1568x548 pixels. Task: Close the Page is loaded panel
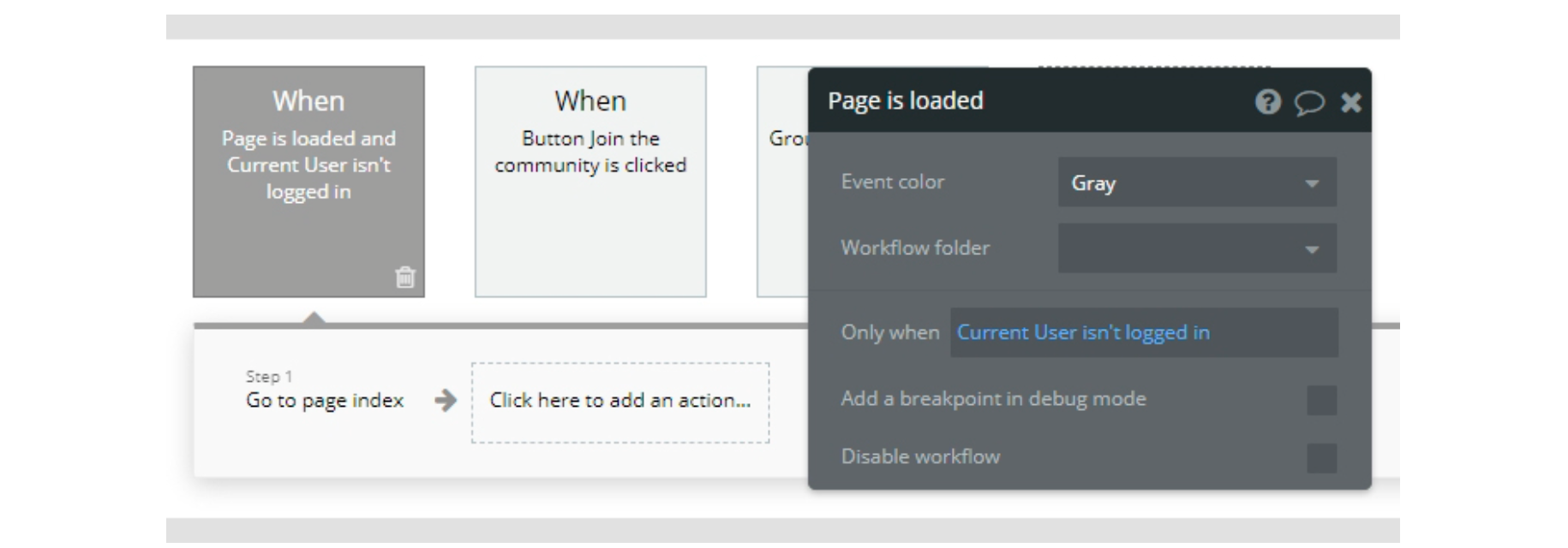point(1351,104)
